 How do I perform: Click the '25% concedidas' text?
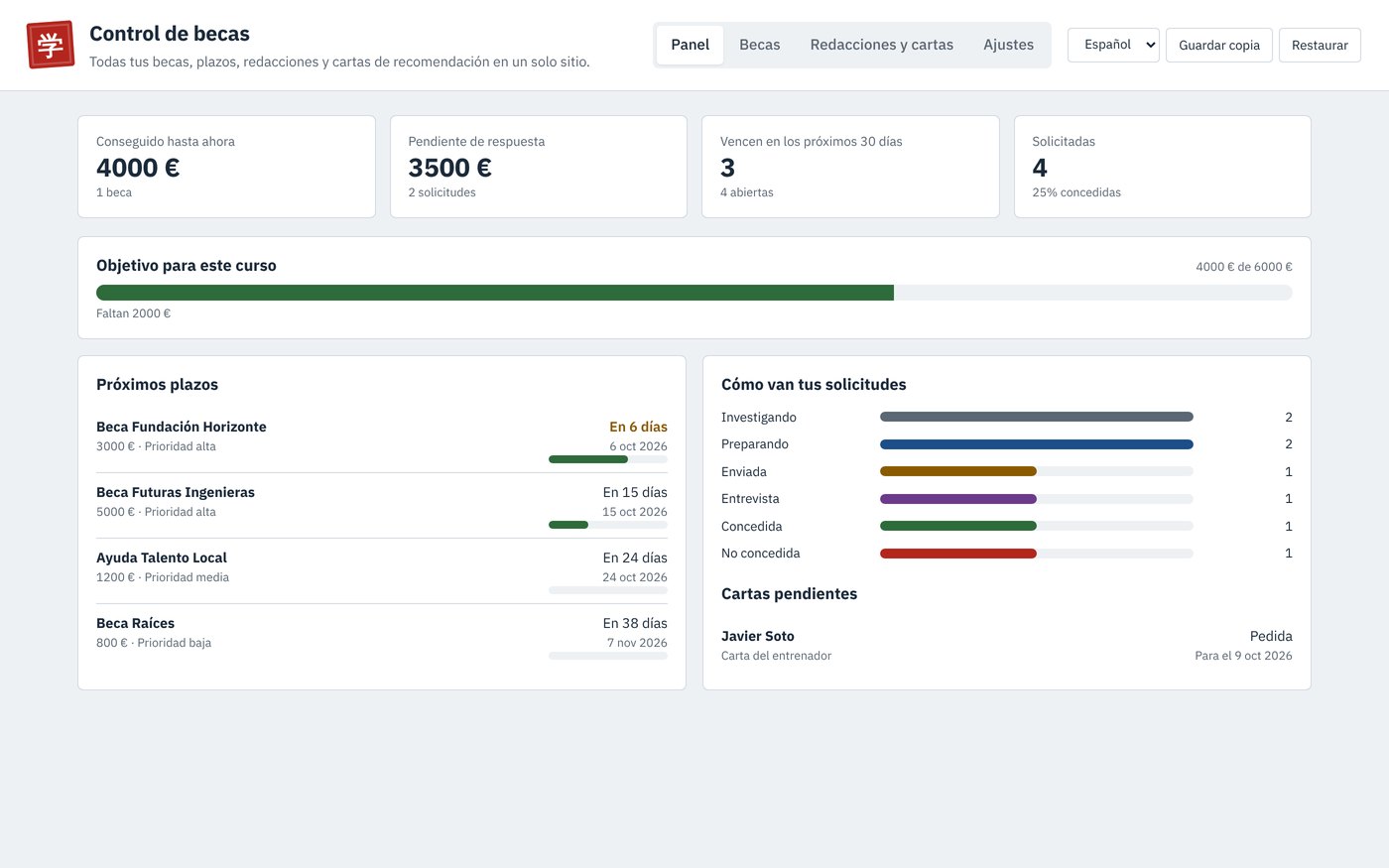[1076, 192]
